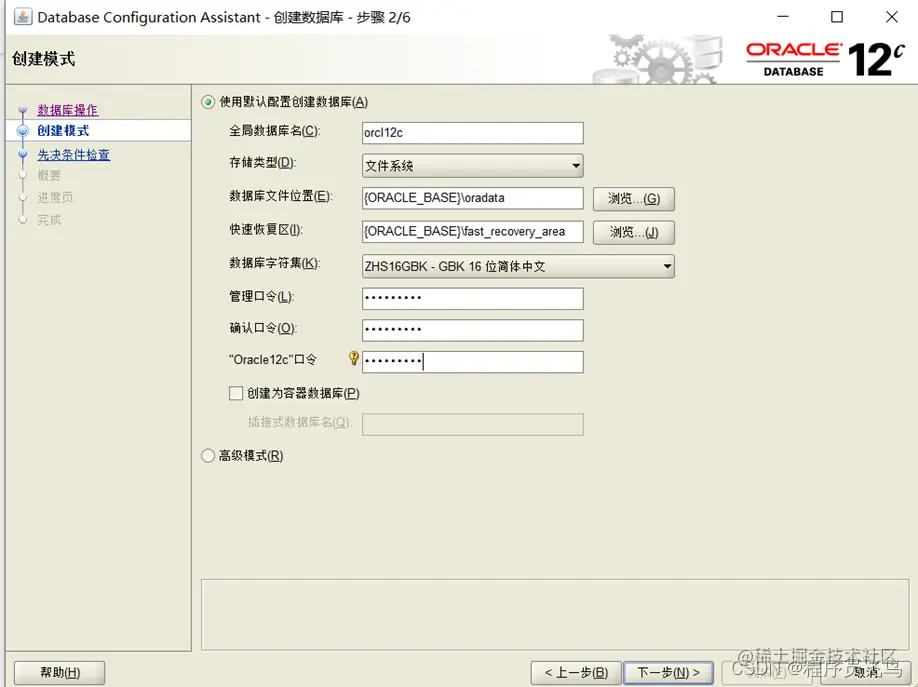Open 数据库字符集 dropdown
Image resolution: width=918 pixels, height=687 pixels.
point(518,266)
